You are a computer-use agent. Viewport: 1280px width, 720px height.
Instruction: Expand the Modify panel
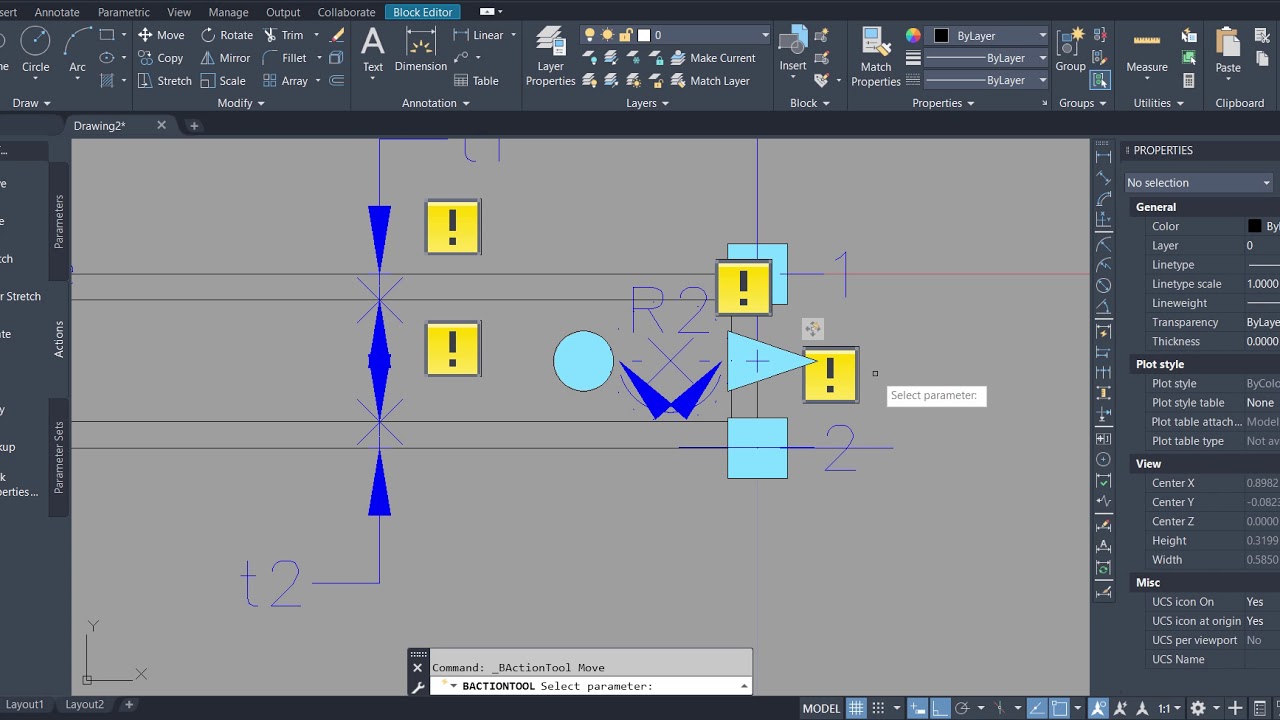tap(241, 103)
